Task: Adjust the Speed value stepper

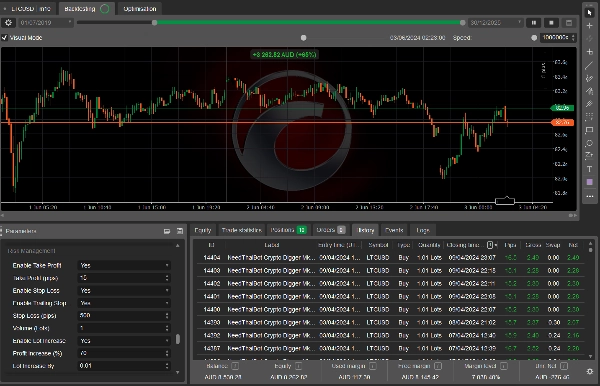Action: click(573, 37)
